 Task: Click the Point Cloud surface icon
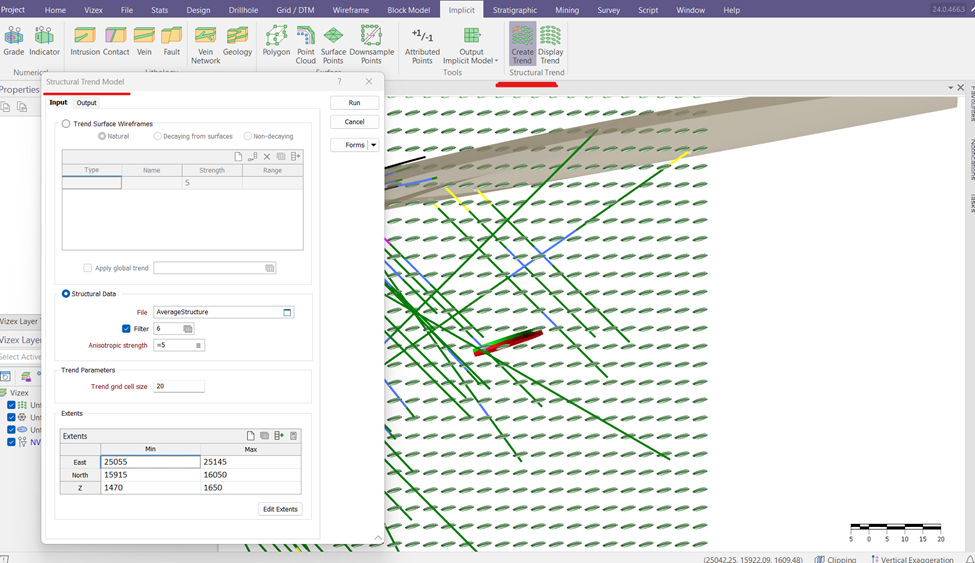[x=305, y=44]
